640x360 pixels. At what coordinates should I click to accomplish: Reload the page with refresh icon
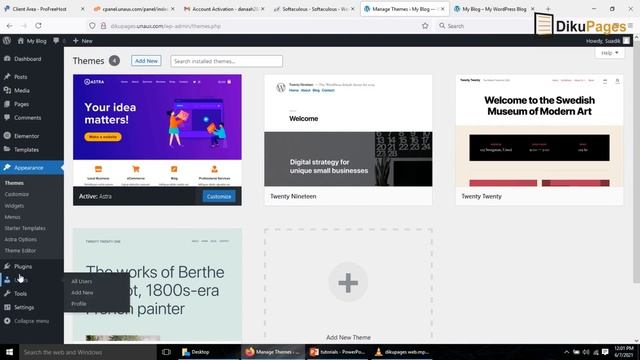coord(38,26)
